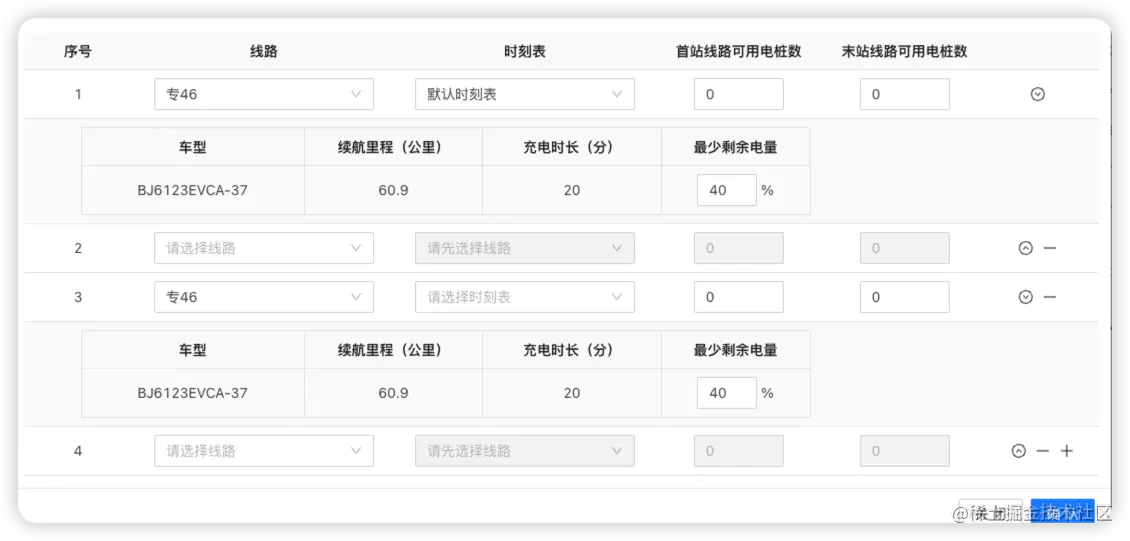
Task: Open the 专46 route dropdown in row 3
Action: coord(264,297)
